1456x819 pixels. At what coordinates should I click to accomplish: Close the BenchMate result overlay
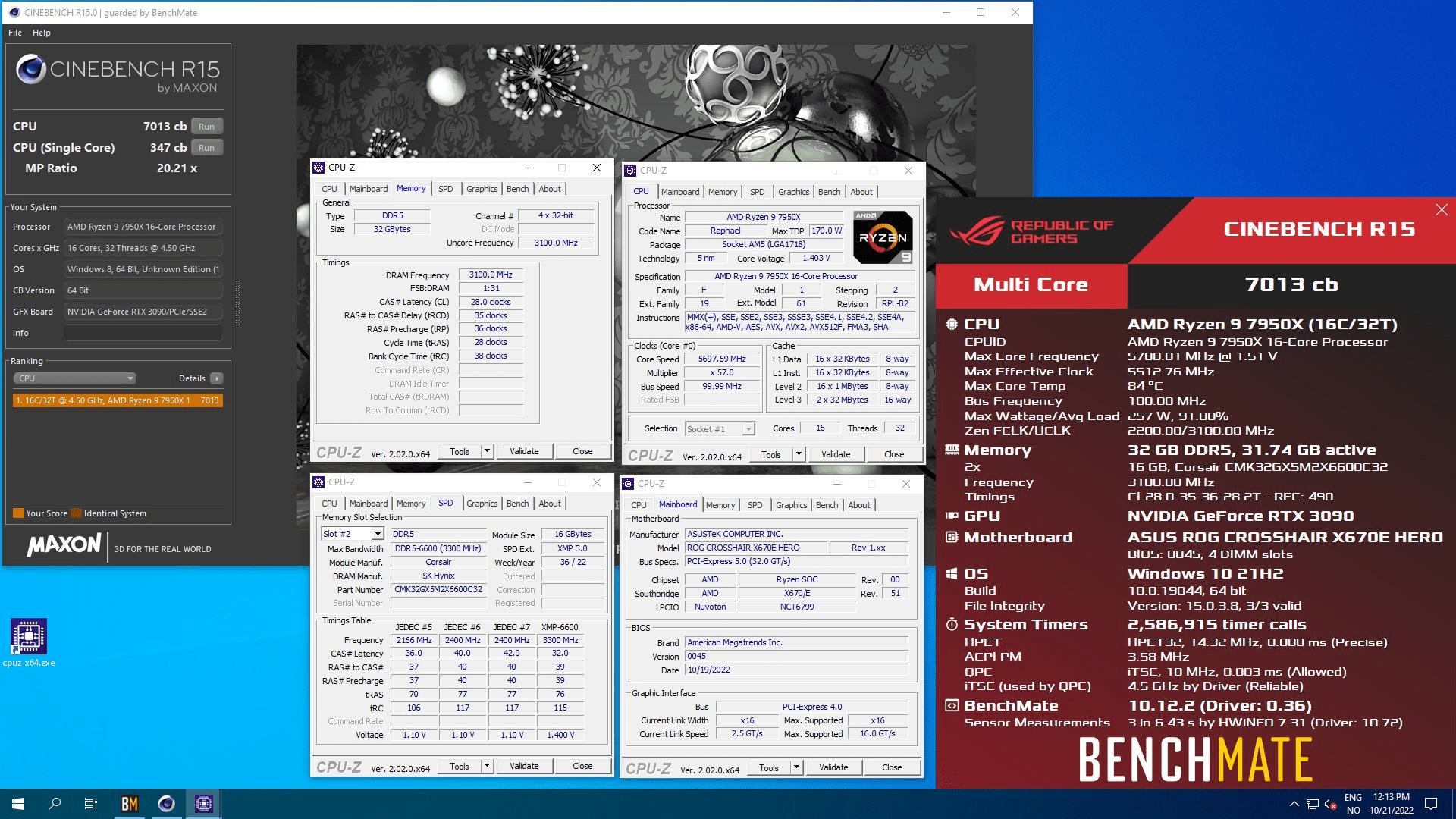click(1441, 210)
